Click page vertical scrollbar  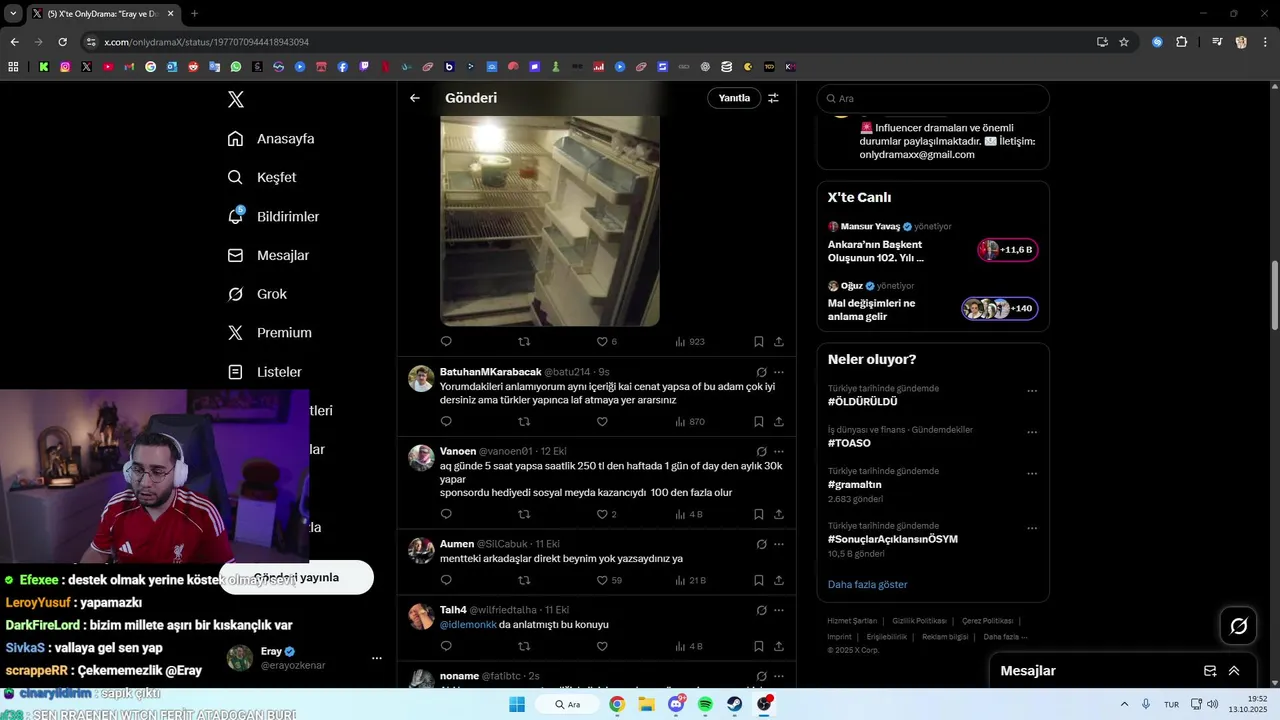(1274, 295)
